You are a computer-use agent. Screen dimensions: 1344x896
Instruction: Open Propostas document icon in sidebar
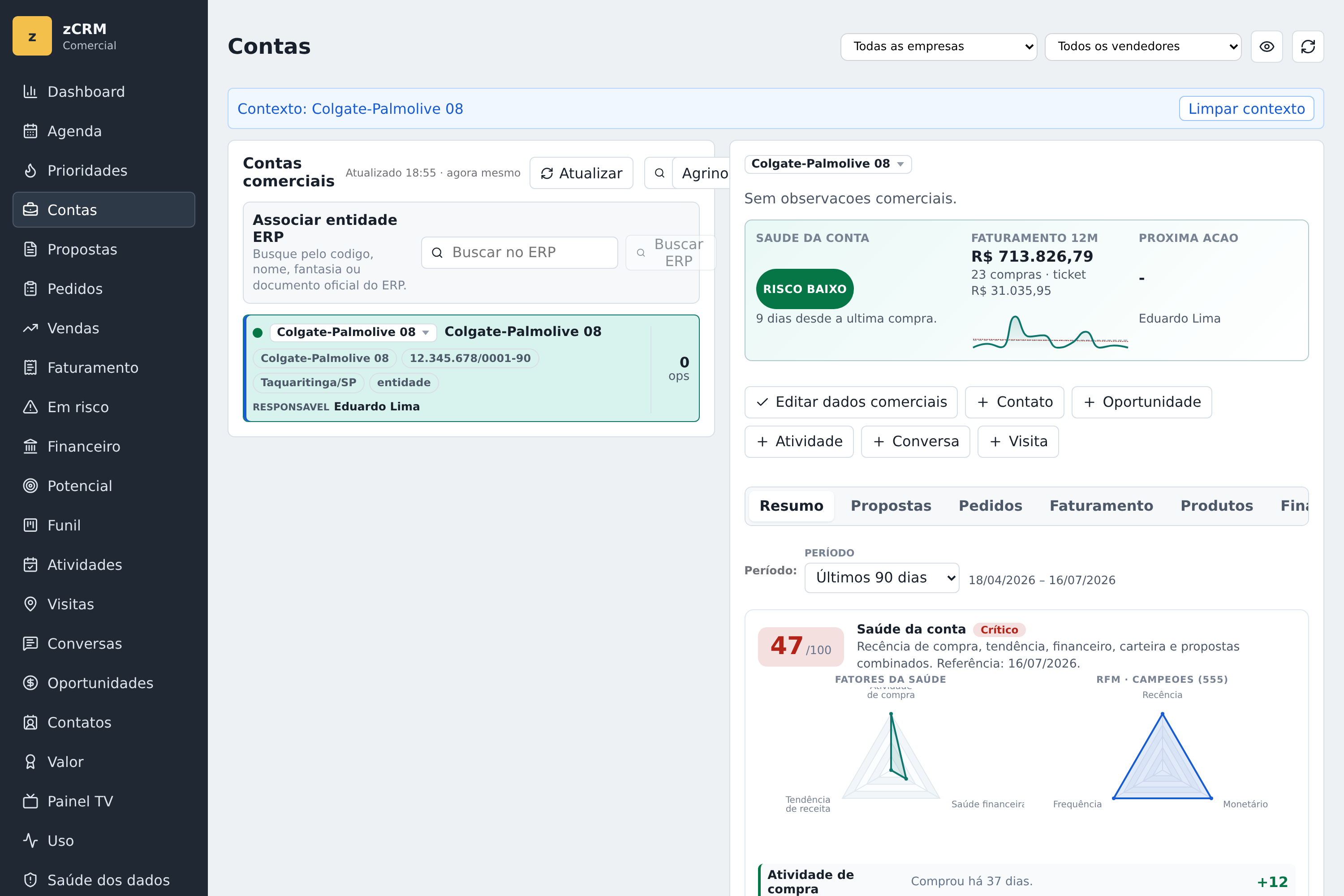pyautogui.click(x=30, y=249)
